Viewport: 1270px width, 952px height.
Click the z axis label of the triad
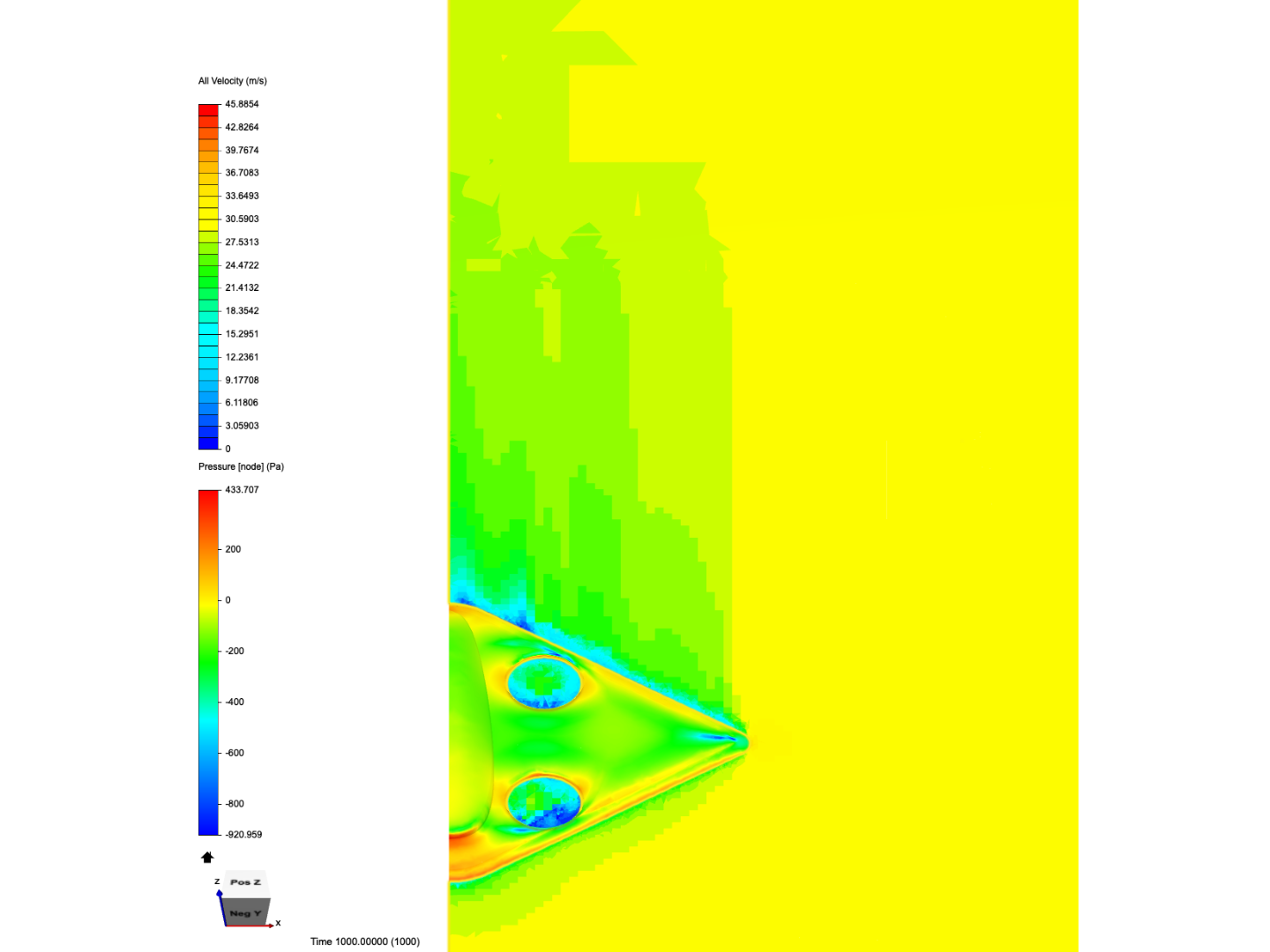point(217,881)
